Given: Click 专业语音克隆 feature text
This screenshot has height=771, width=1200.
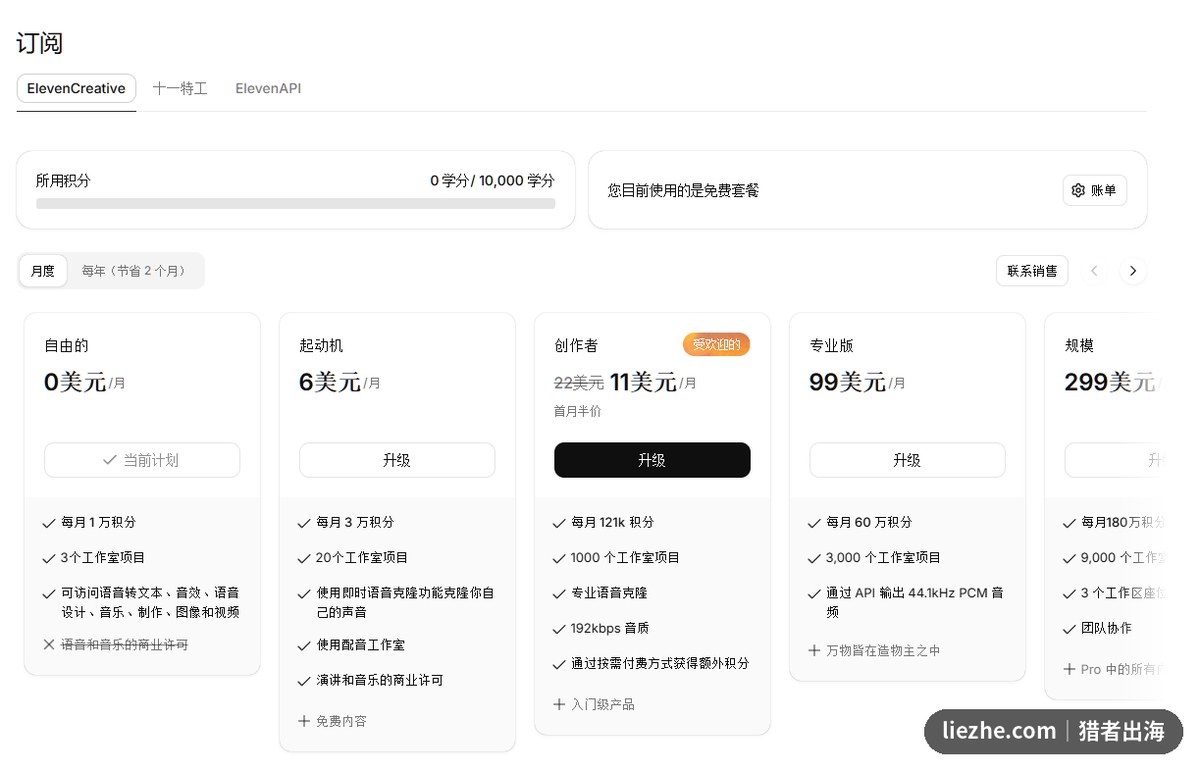Looking at the screenshot, I should pyautogui.click(x=609, y=593).
